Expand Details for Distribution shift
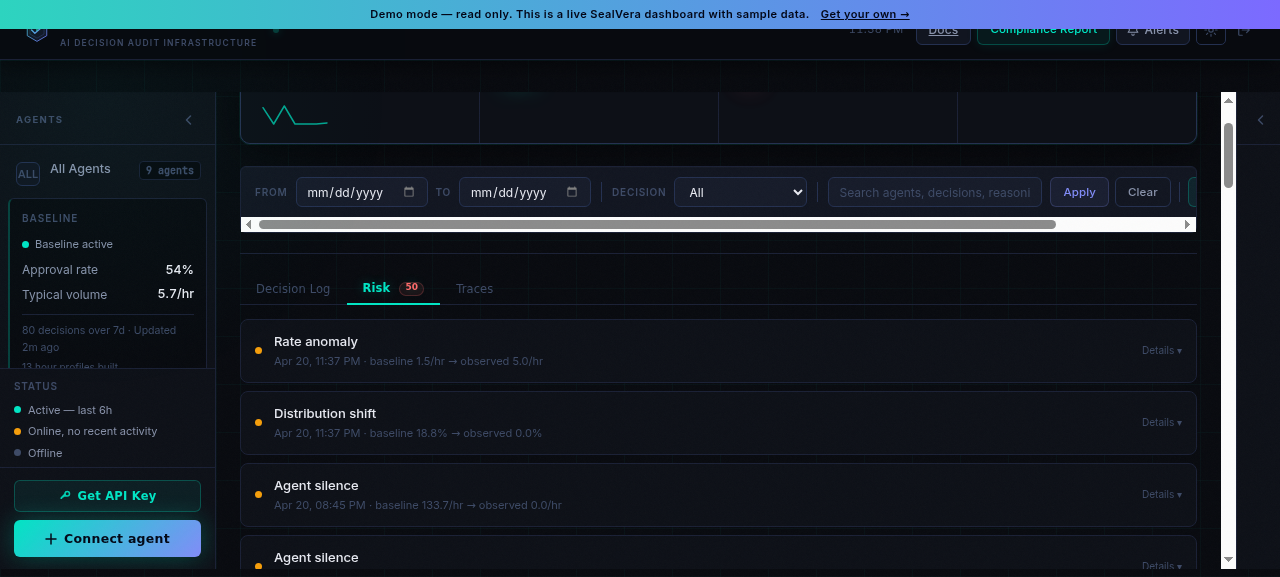The image size is (1280, 577). [1162, 423]
